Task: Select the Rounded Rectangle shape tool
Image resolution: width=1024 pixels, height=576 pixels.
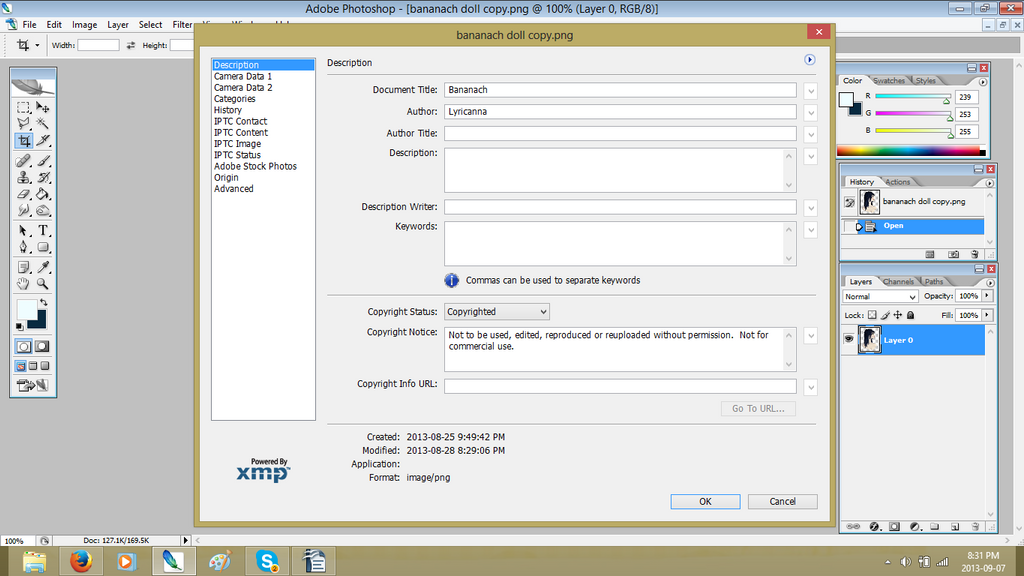Action: [43, 248]
